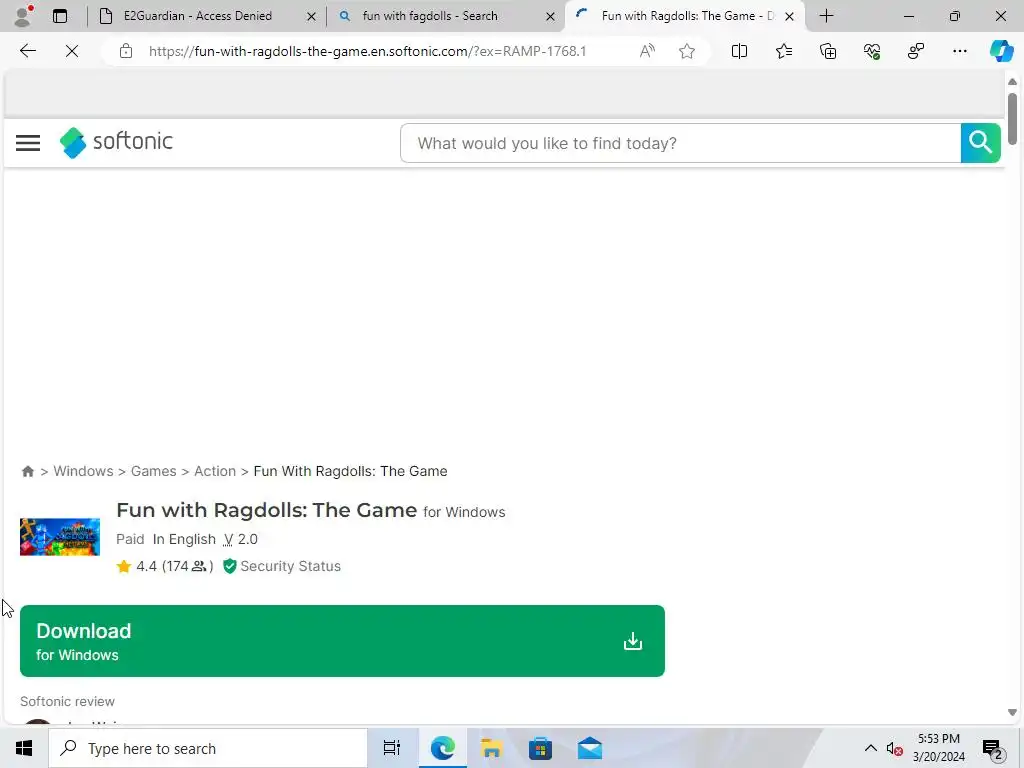
Task: Open the Windows Start menu
Action: tap(24, 748)
